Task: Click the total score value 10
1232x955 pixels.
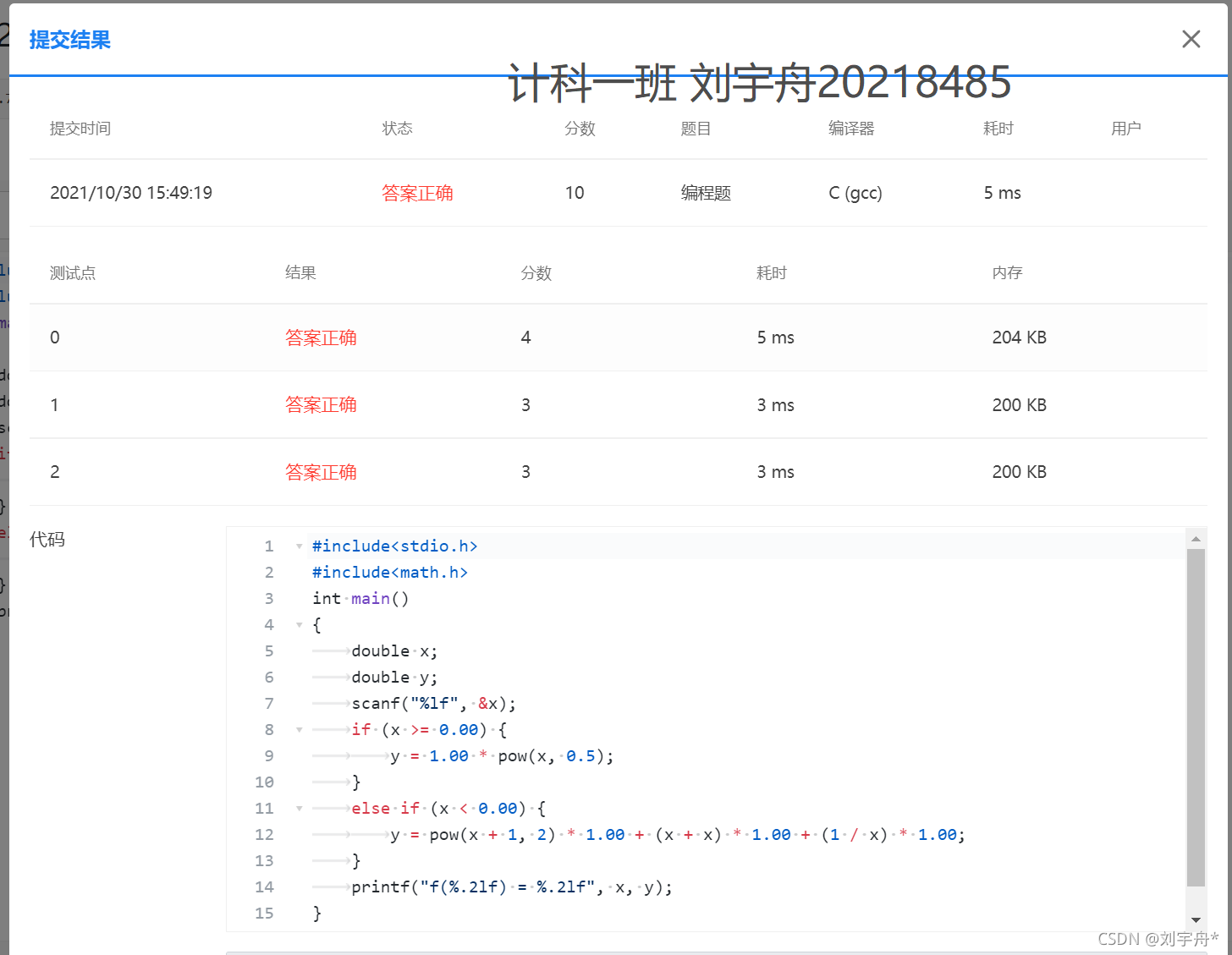Action: 575,193
